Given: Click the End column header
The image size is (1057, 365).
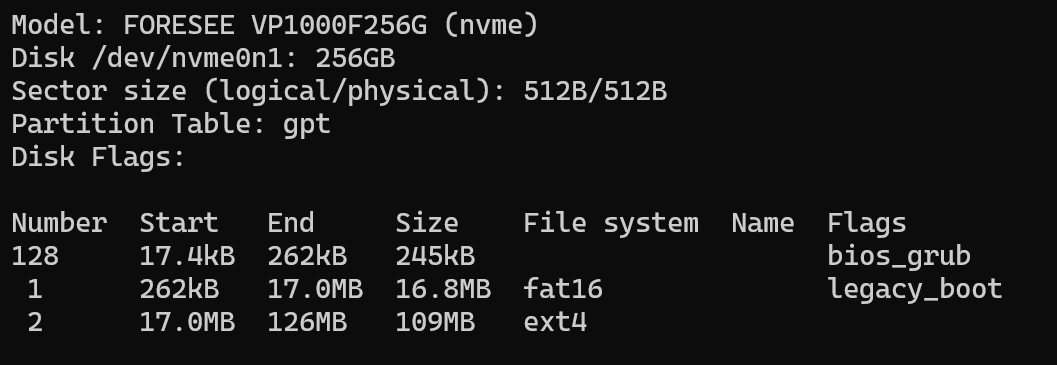Looking at the screenshot, I should [x=291, y=223].
